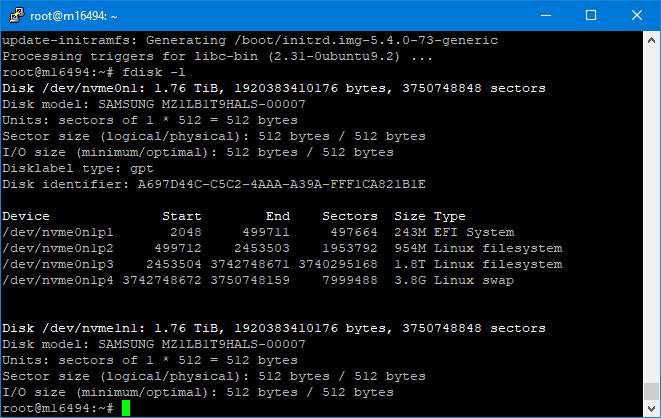
Task: Click 'Disklabel type: gpt' line
Action: click(x=78, y=168)
